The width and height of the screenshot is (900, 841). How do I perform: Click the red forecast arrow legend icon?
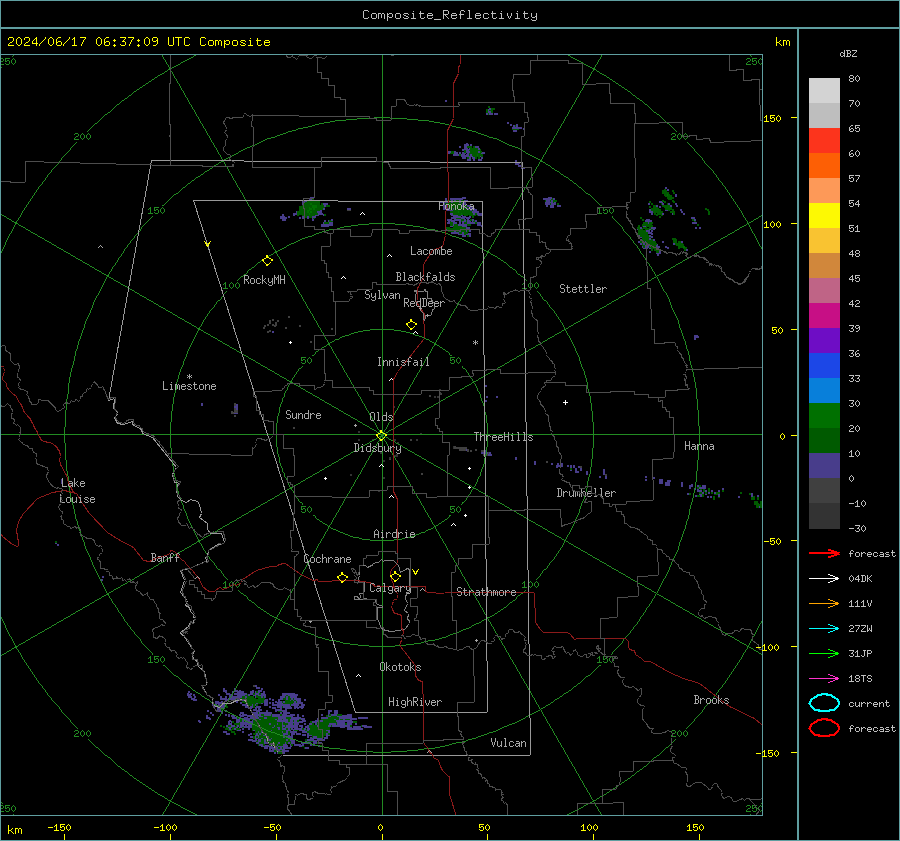824,553
